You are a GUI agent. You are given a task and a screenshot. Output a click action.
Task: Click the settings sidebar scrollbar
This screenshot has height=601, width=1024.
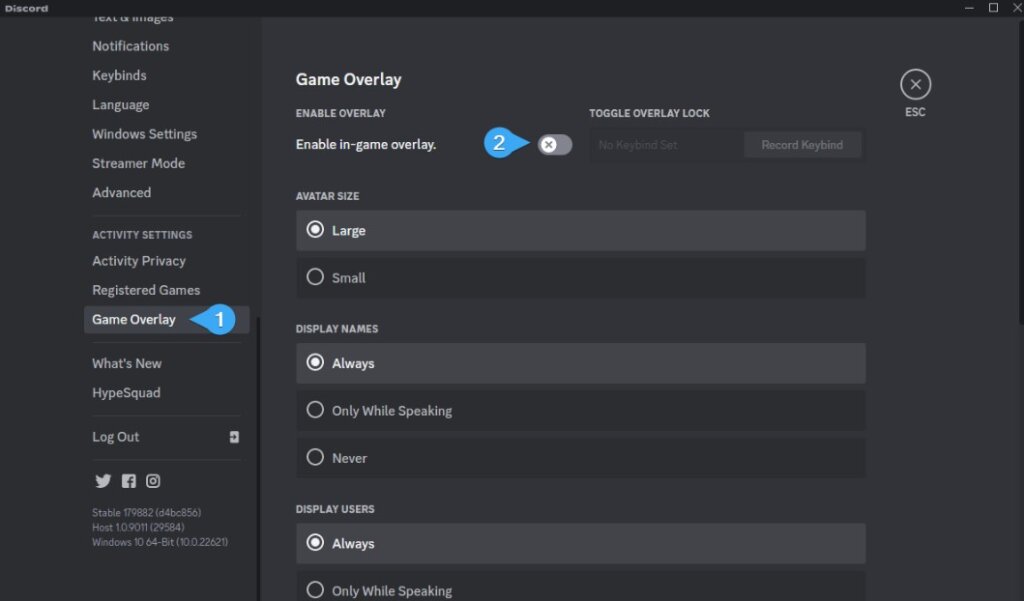(x=259, y=457)
